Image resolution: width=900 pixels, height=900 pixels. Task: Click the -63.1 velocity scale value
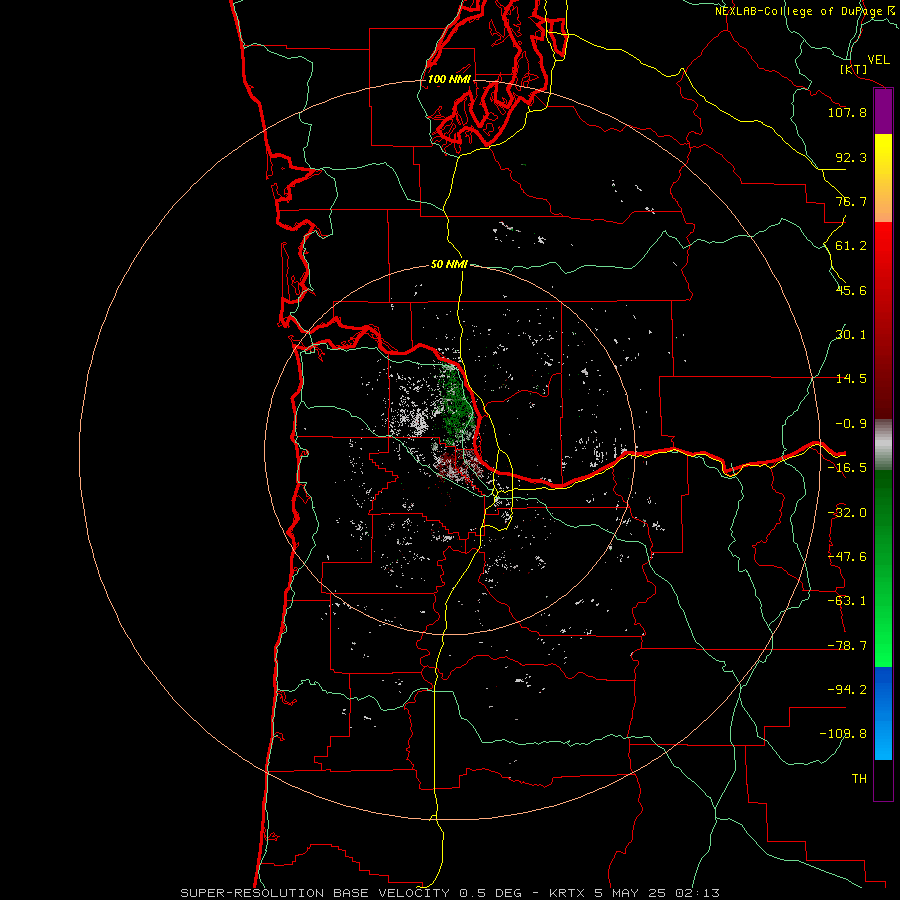(847, 600)
